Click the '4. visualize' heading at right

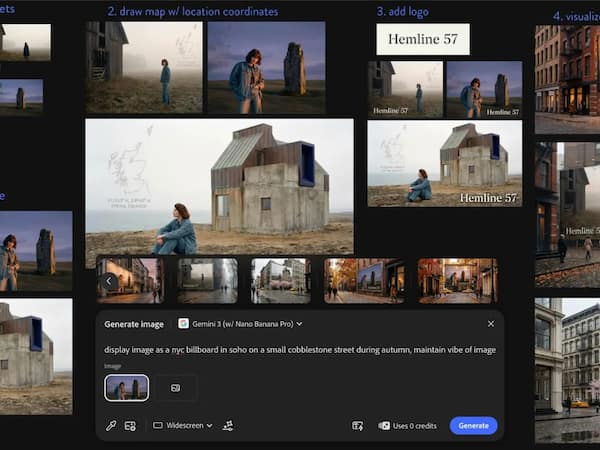[576, 16]
